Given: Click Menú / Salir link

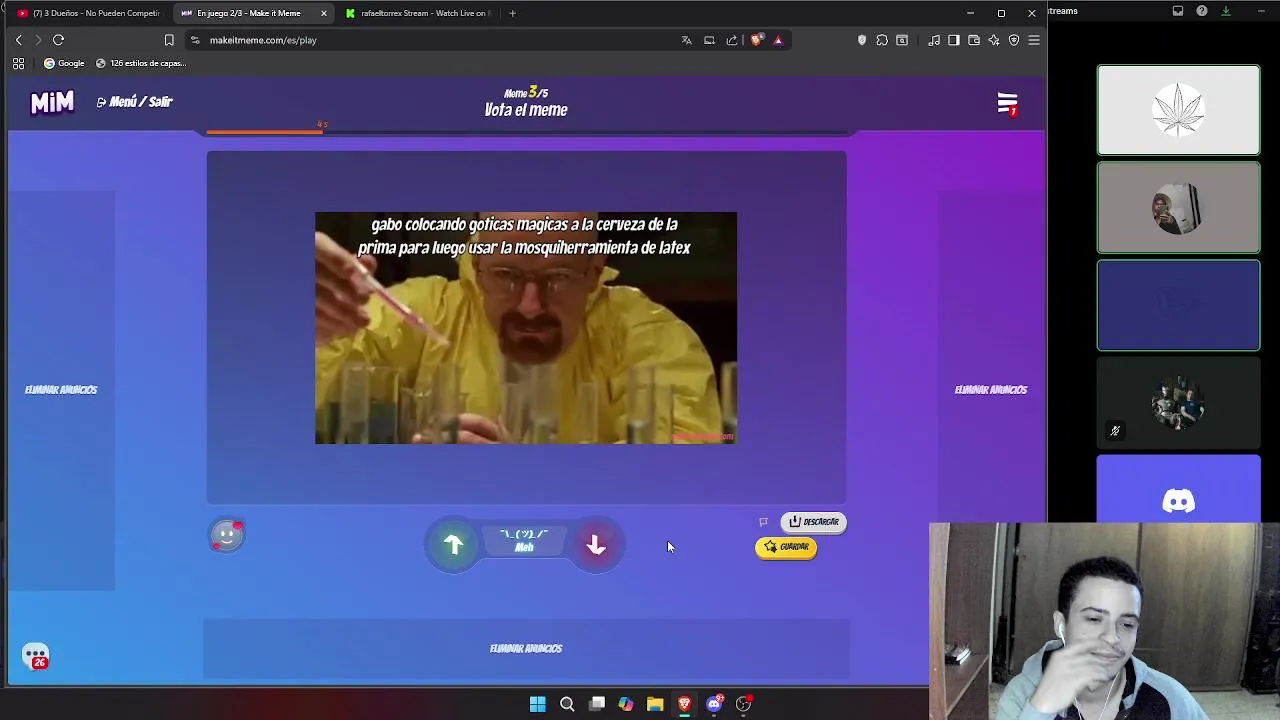Looking at the screenshot, I should (135, 102).
